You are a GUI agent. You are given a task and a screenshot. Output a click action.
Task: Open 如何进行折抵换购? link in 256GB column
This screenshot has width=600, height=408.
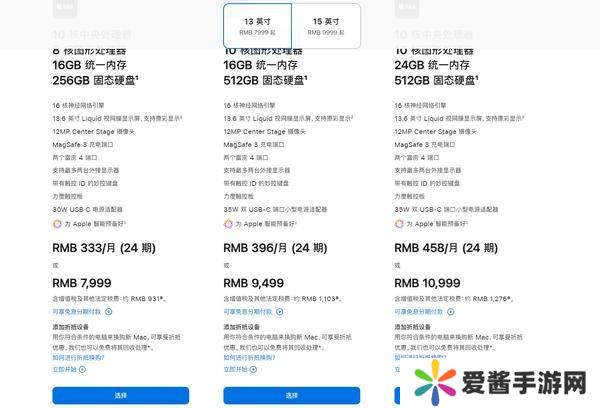pos(78,358)
